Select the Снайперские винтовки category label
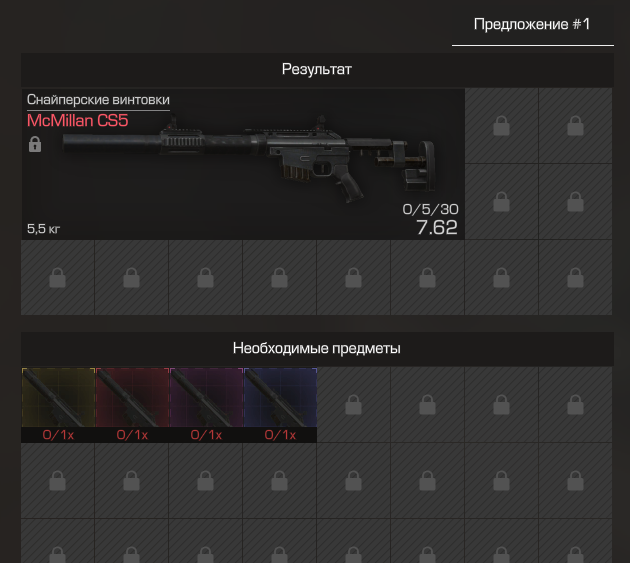 98,100
